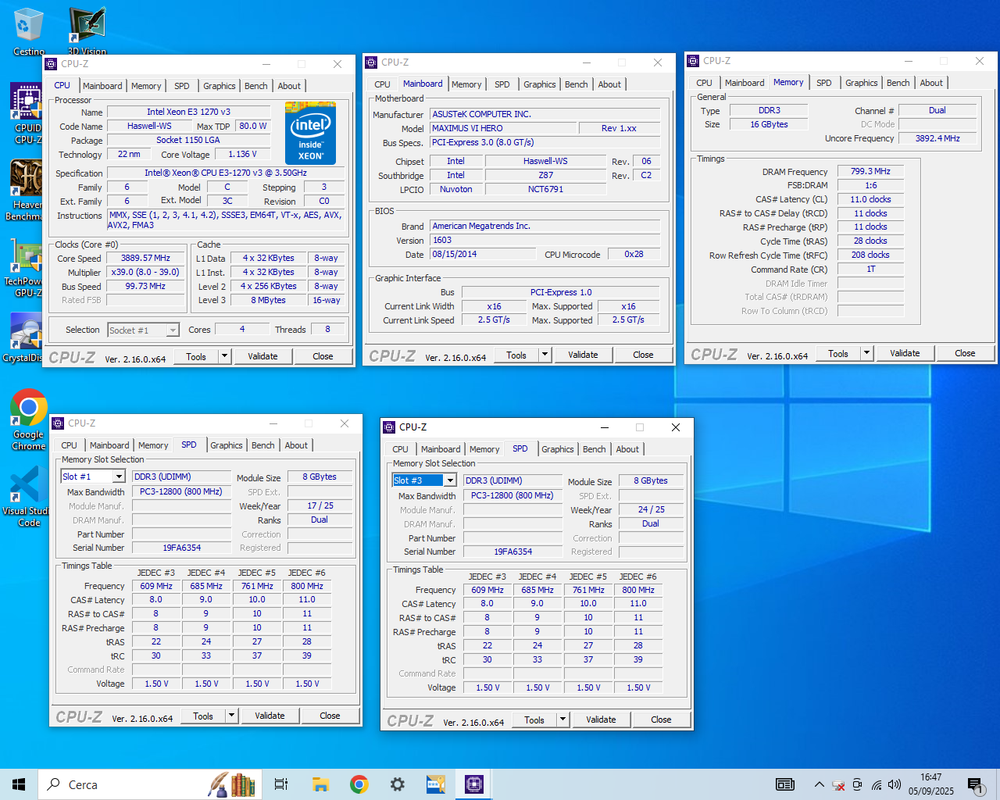
Task: Click CPU-Z title icon of the Mainboard window
Action: pos(371,63)
